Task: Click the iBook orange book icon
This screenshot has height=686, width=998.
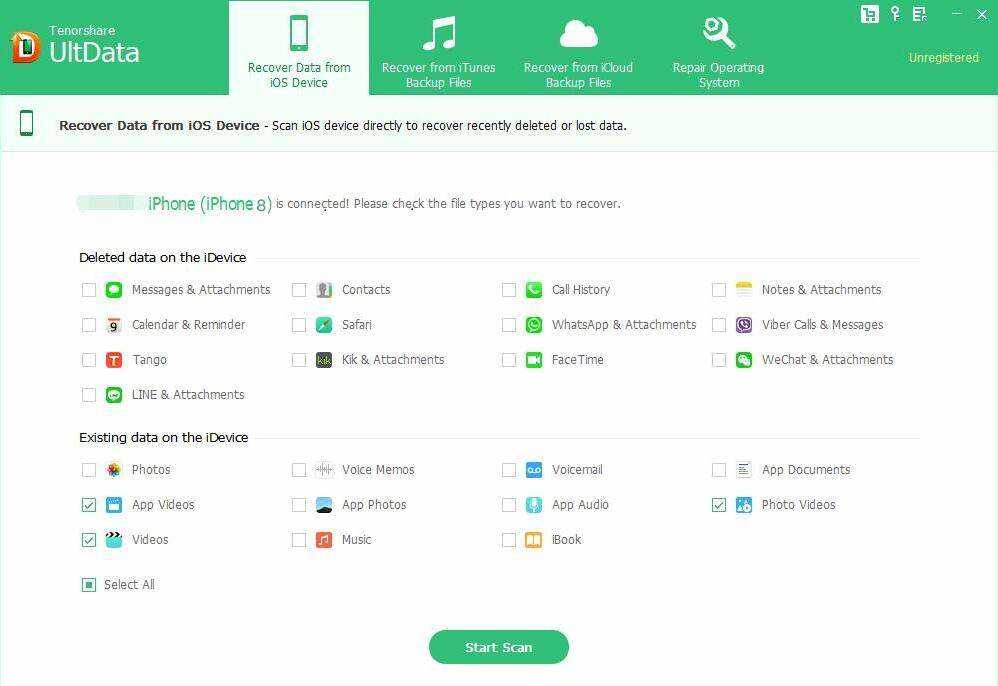Action: [x=534, y=540]
